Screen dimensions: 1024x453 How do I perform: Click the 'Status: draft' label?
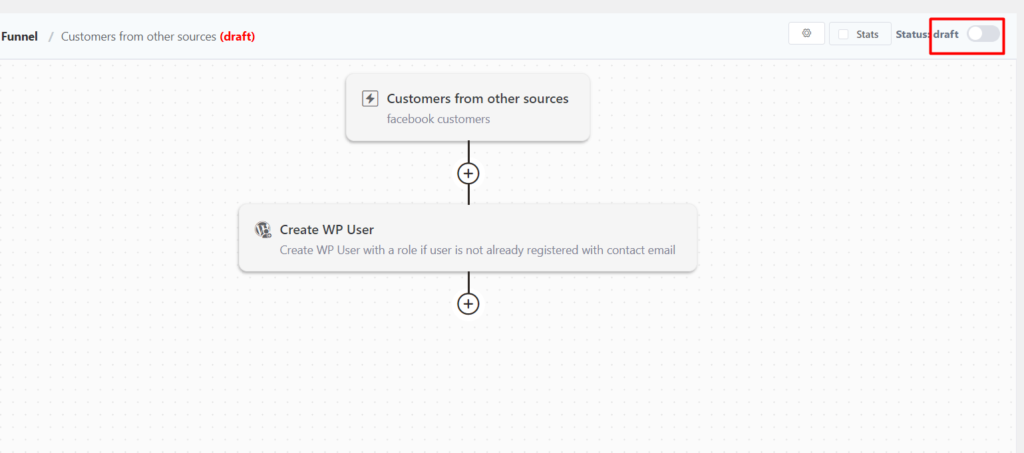pos(927,34)
